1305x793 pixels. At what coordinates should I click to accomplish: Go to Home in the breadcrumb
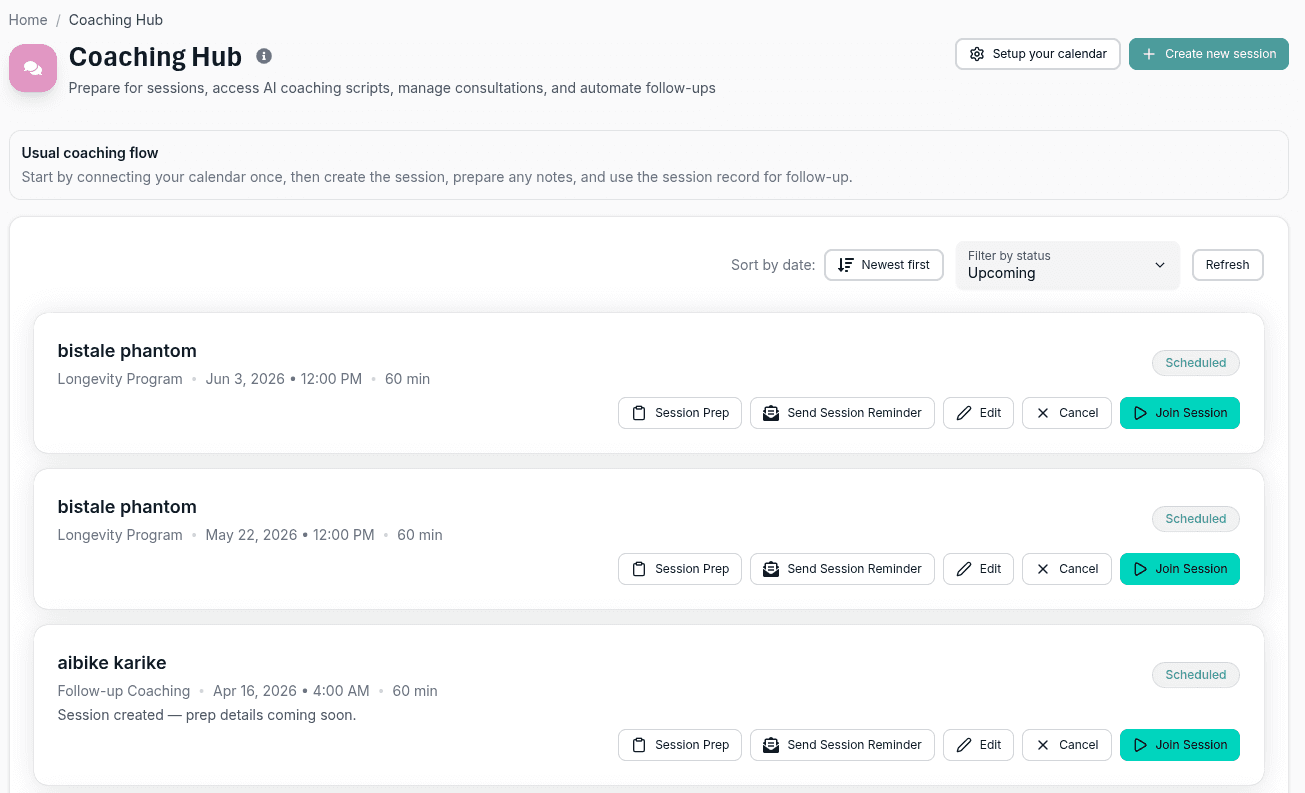[28, 20]
